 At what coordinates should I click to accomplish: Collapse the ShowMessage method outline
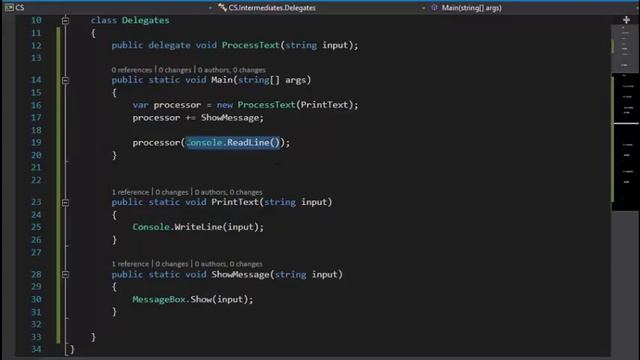tap(65, 274)
